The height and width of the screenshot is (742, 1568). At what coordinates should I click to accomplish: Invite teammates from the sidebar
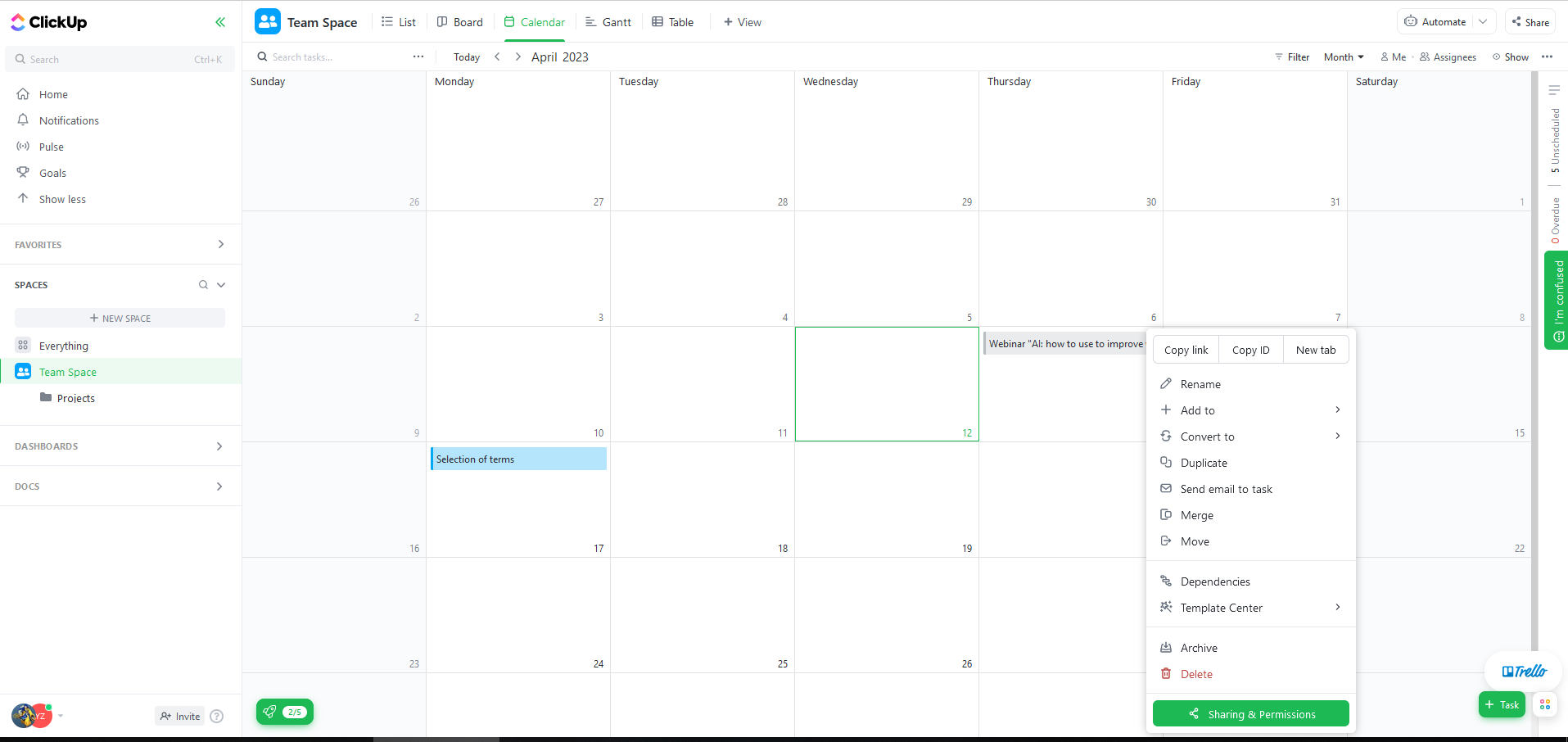tap(179, 715)
